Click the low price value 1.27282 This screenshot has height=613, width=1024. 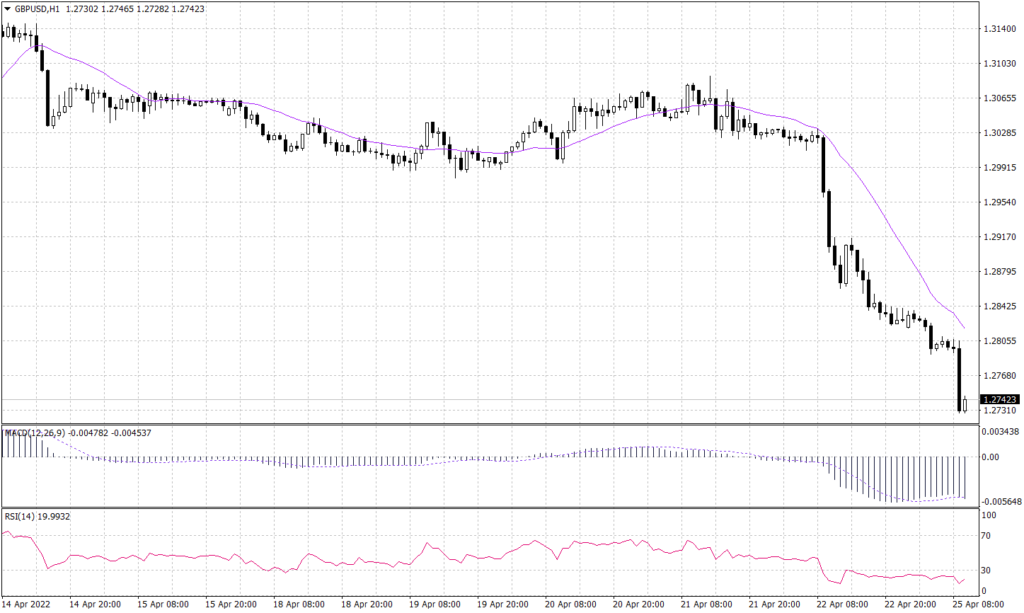coord(152,9)
